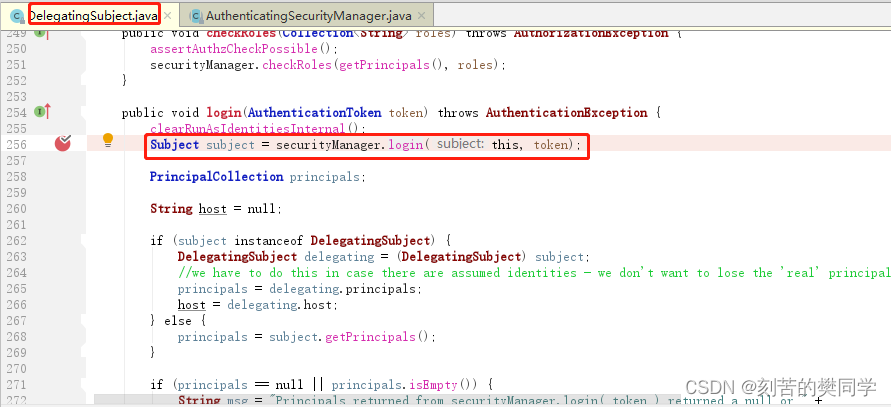Click delegating.host on line 266
Screen dimensions: 891x407
click(282, 305)
